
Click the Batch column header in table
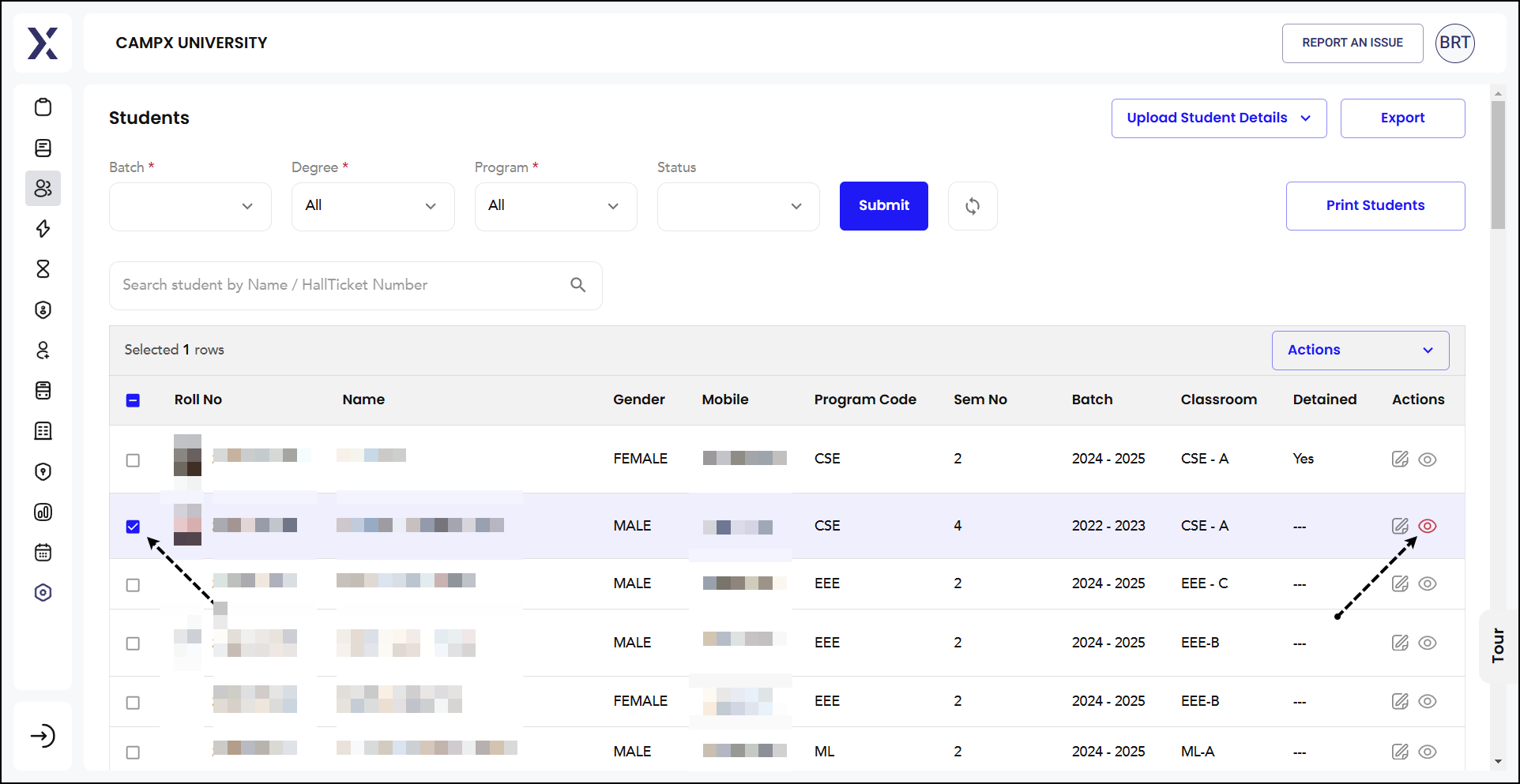pos(1092,400)
